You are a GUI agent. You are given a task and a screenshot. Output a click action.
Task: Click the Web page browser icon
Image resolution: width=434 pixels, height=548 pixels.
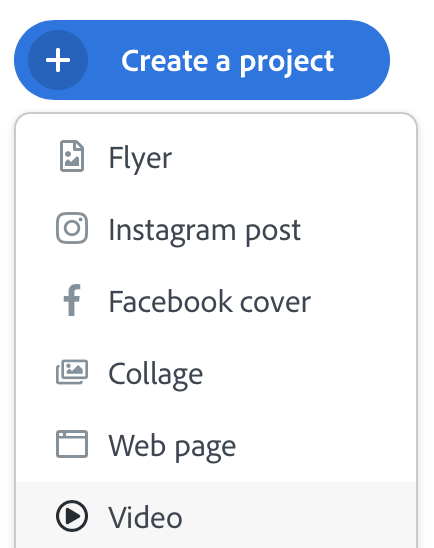72,444
